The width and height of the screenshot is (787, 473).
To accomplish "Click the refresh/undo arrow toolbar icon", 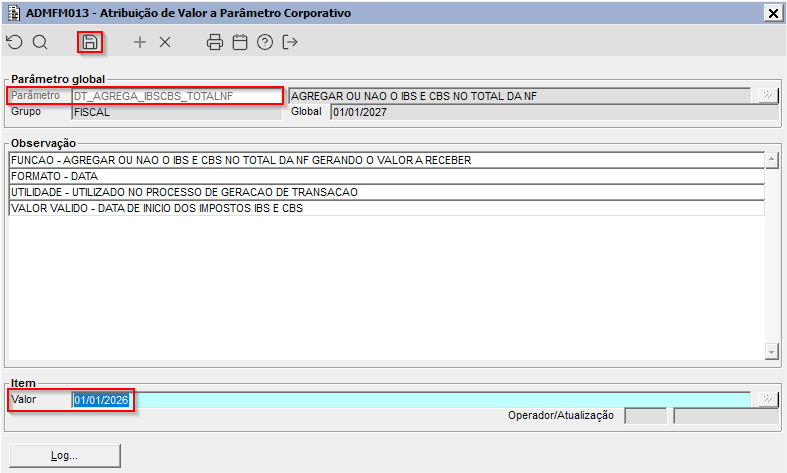I will pos(15,42).
